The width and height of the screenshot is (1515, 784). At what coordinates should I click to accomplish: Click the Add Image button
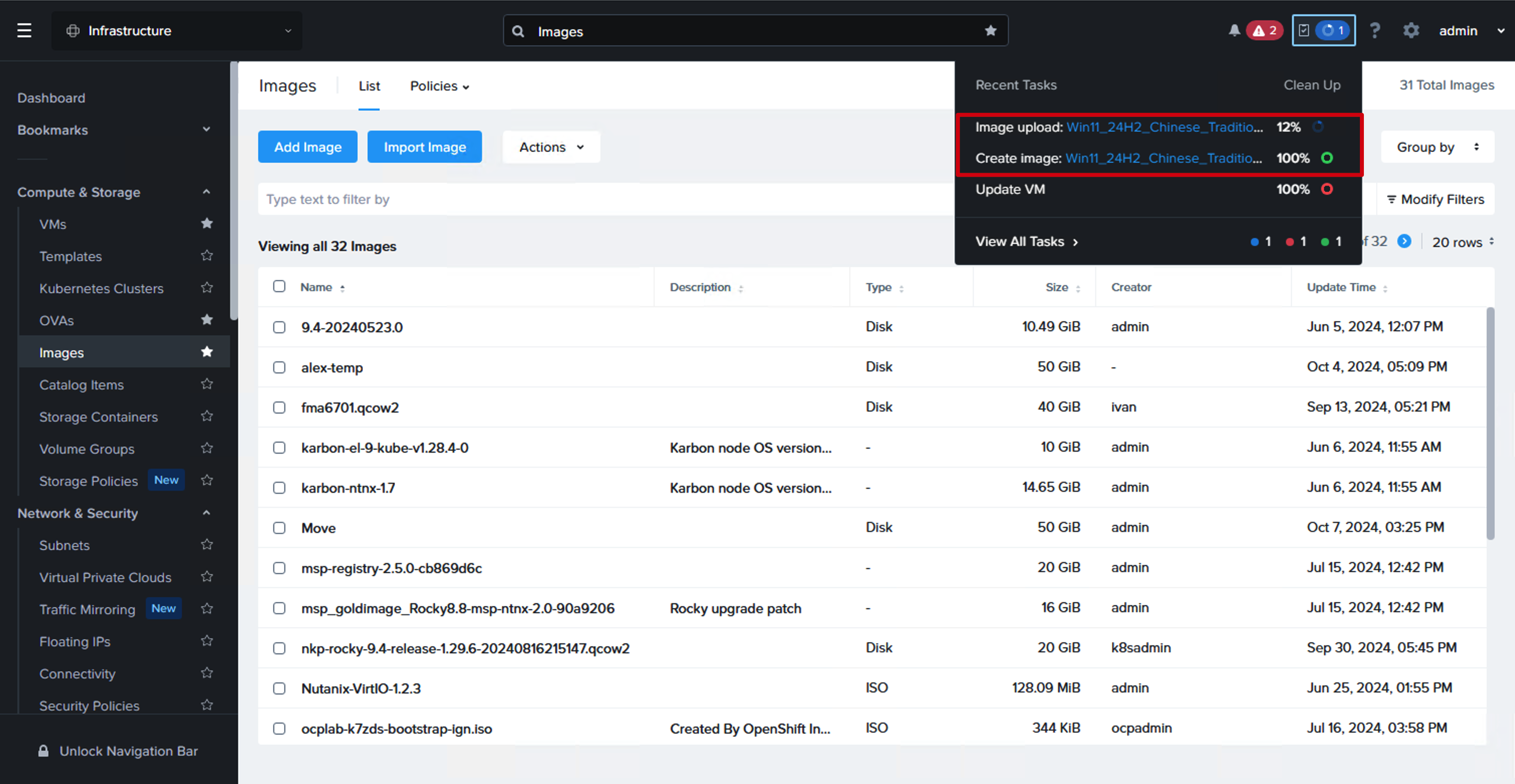[308, 147]
